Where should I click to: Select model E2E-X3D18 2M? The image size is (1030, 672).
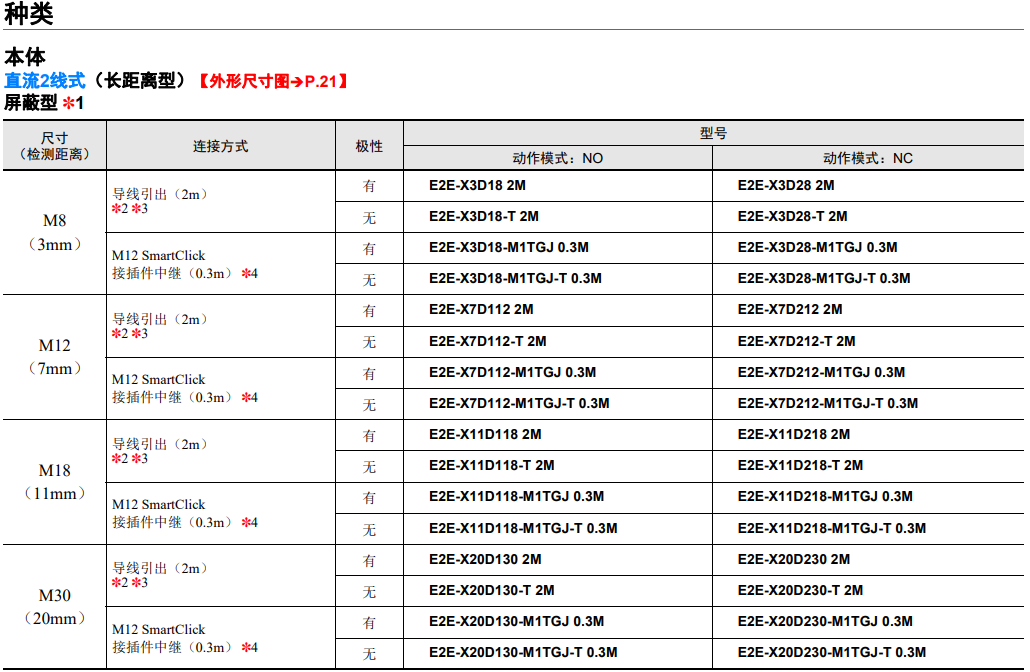point(478,186)
